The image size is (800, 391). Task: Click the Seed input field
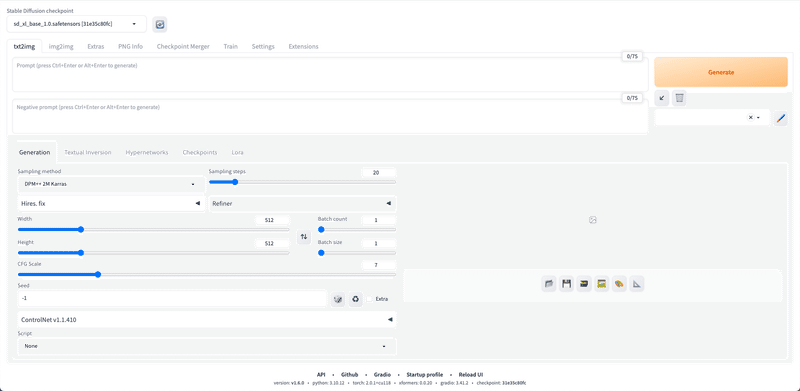click(x=172, y=299)
